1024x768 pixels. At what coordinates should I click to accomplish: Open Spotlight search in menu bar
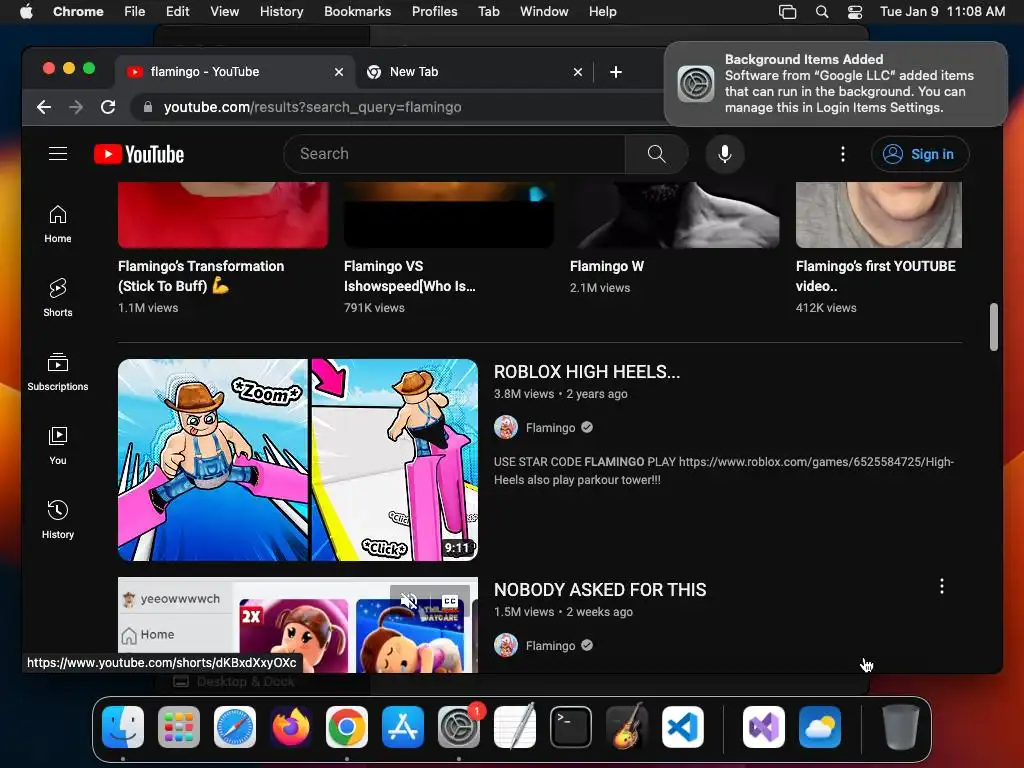coord(822,12)
